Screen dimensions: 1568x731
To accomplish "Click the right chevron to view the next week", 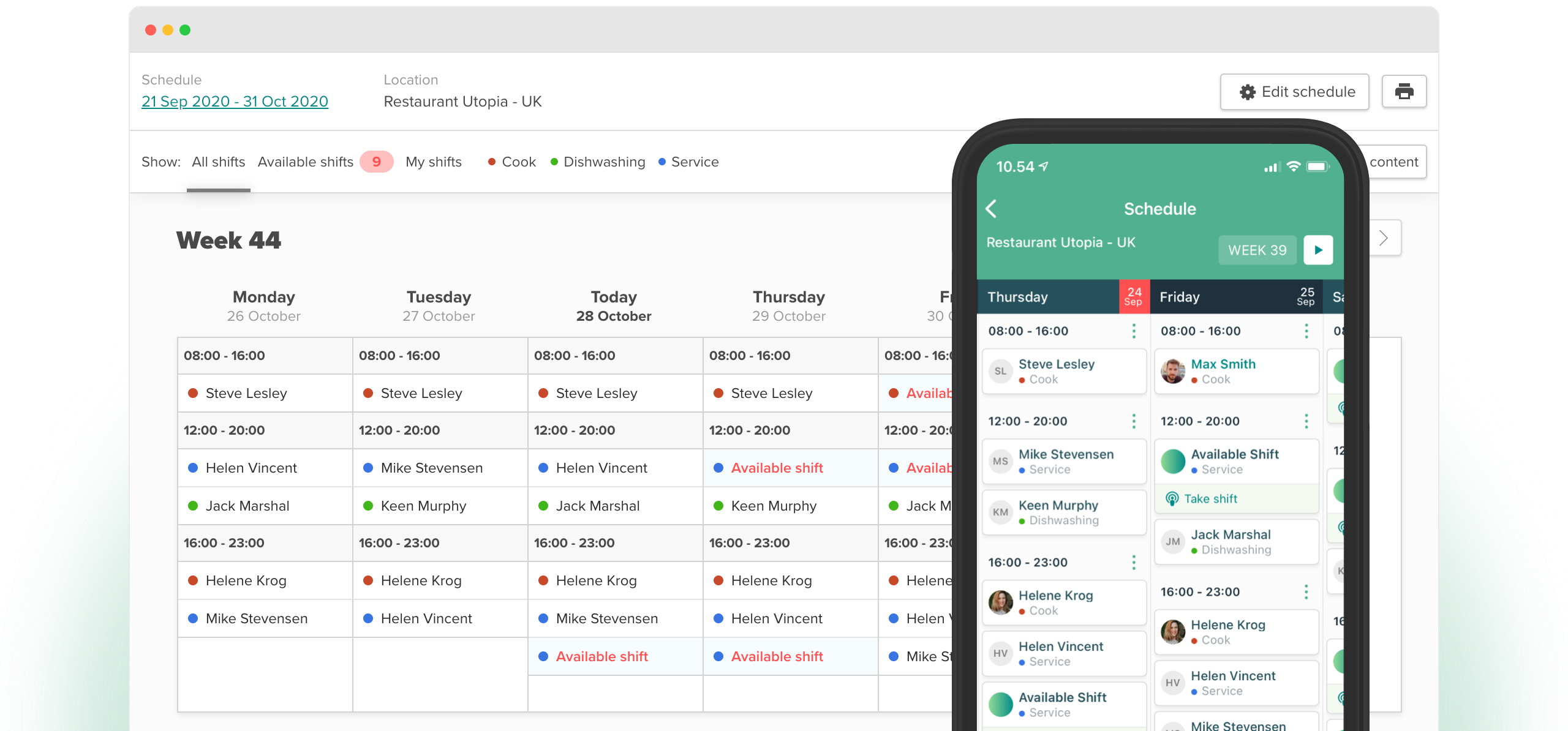I will pos(1383,238).
